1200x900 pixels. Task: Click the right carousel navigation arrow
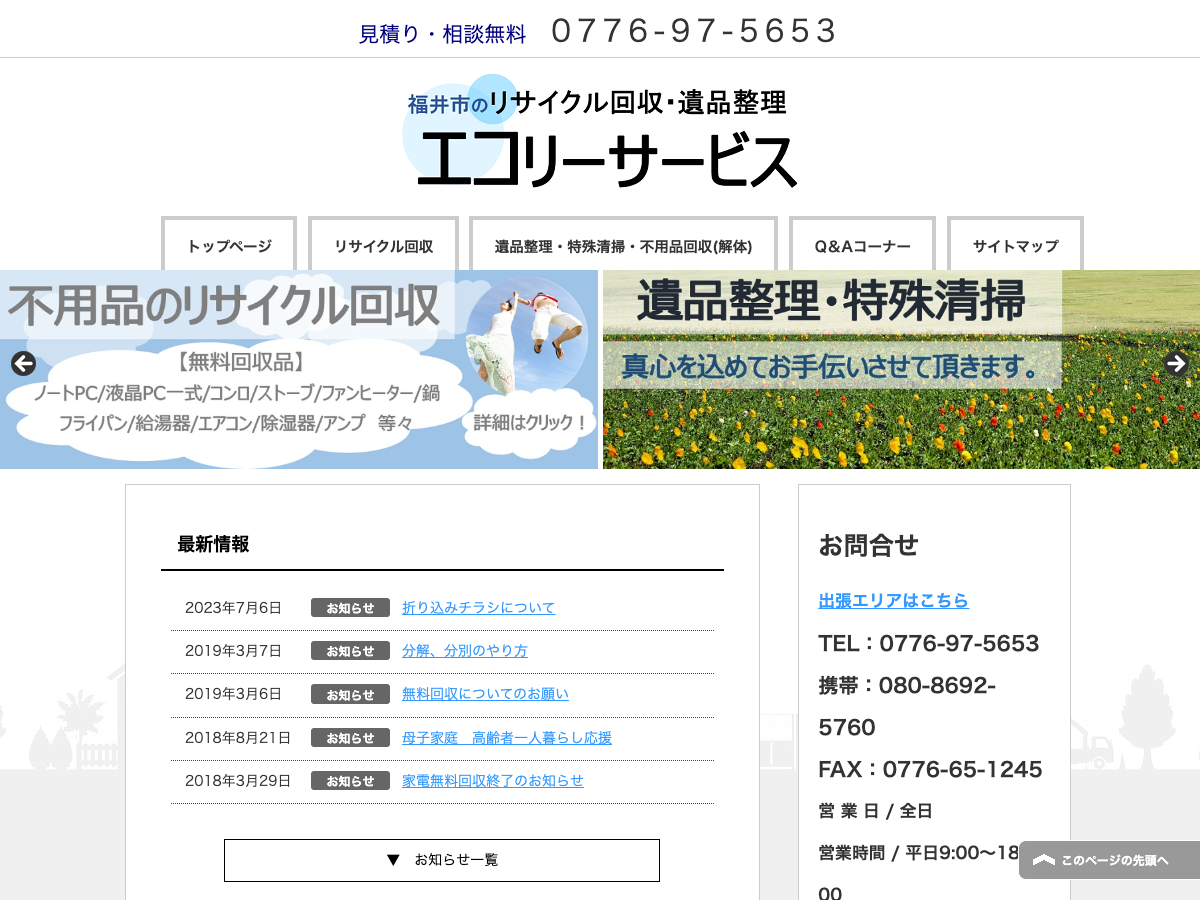(1176, 364)
